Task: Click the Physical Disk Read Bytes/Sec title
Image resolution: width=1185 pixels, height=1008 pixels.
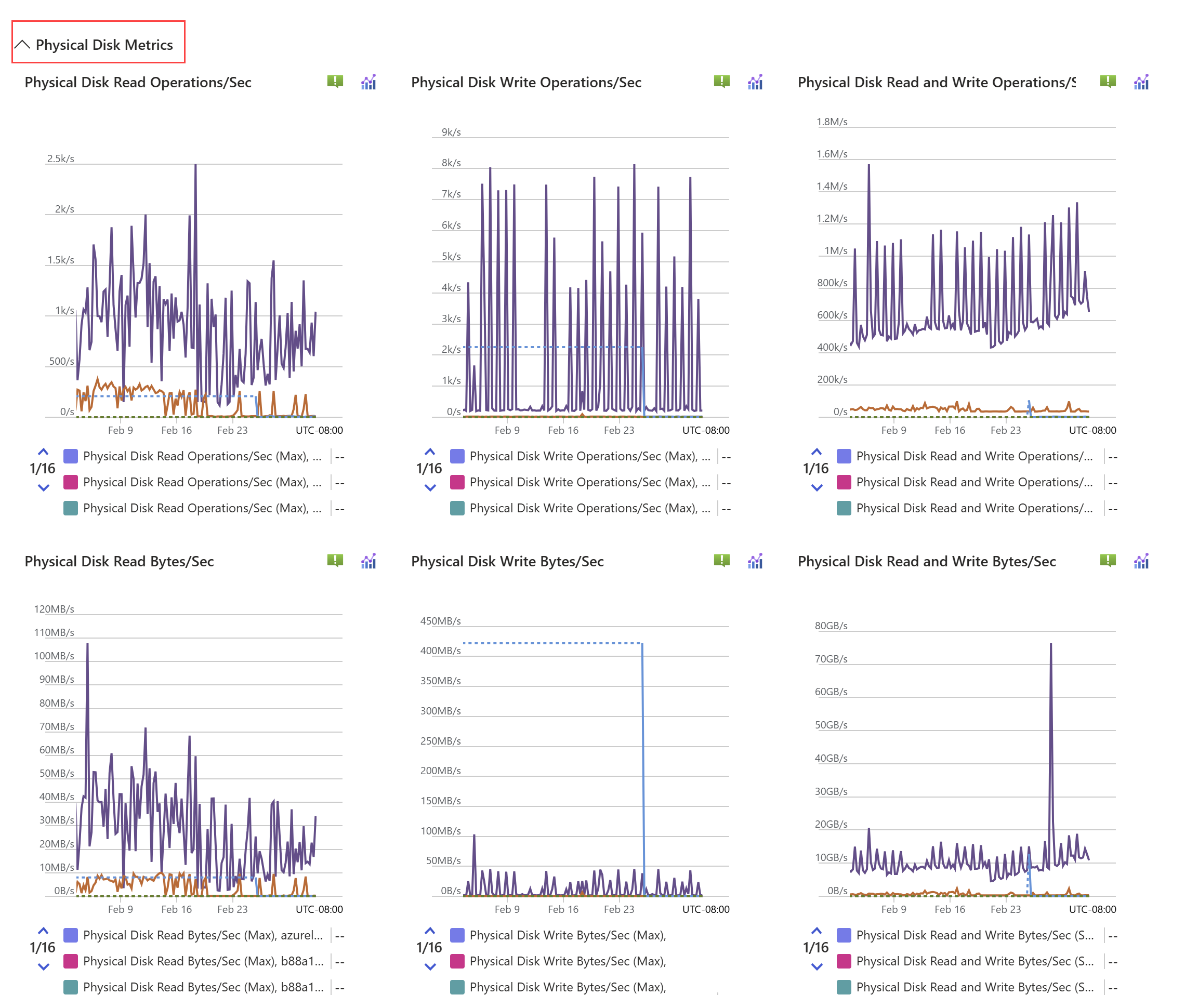Action: [119, 561]
